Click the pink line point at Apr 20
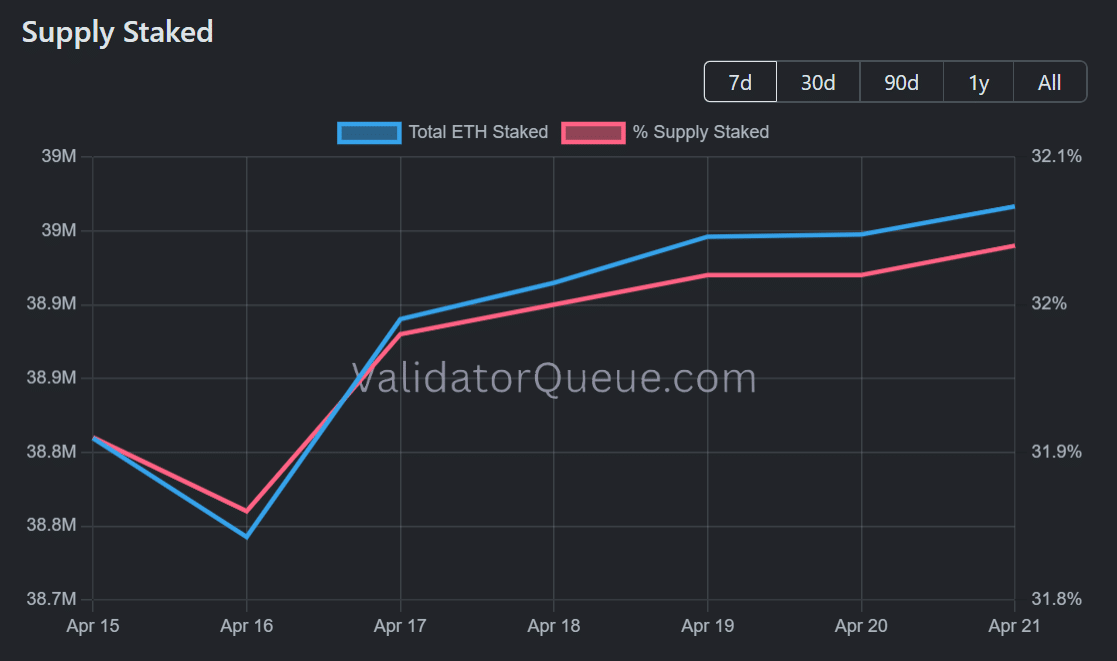Image resolution: width=1117 pixels, height=661 pixels. [x=862, y=275]
